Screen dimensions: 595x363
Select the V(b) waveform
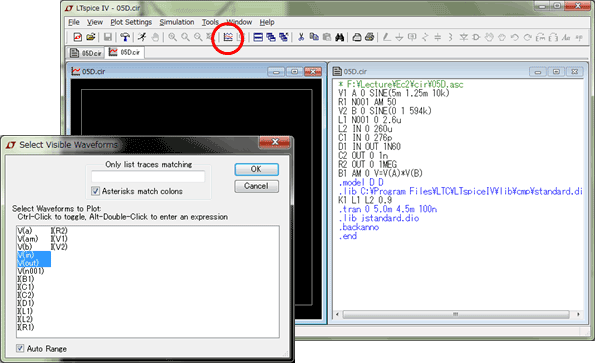25,247
